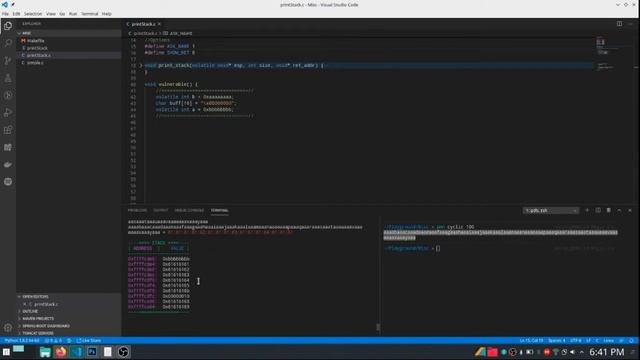This screenshot has width=640, height=360.
Task: Open the Edit menu
Action: coord(16,13)
